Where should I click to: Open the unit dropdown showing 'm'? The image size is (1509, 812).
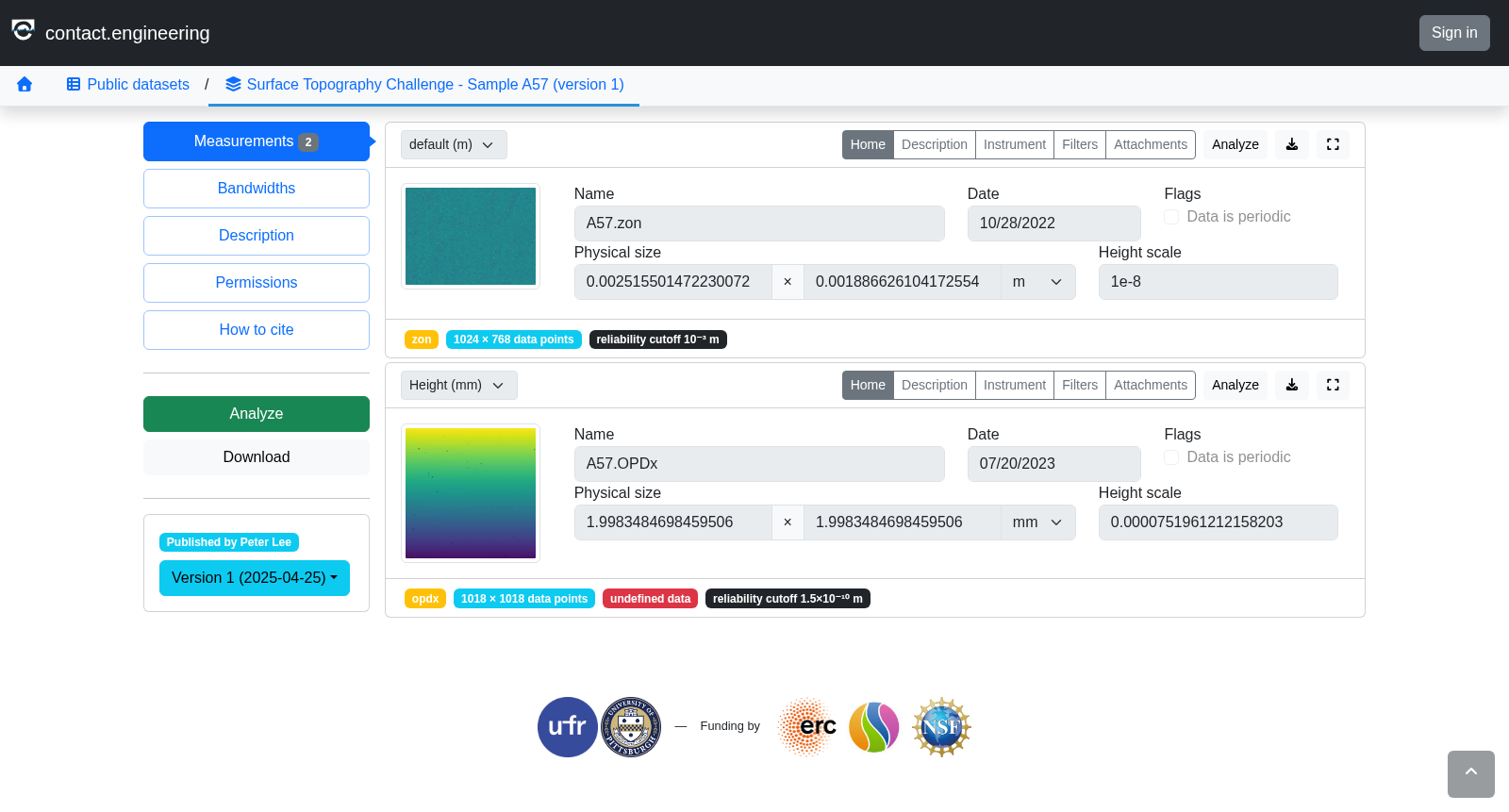click(x=1037, y=282)
